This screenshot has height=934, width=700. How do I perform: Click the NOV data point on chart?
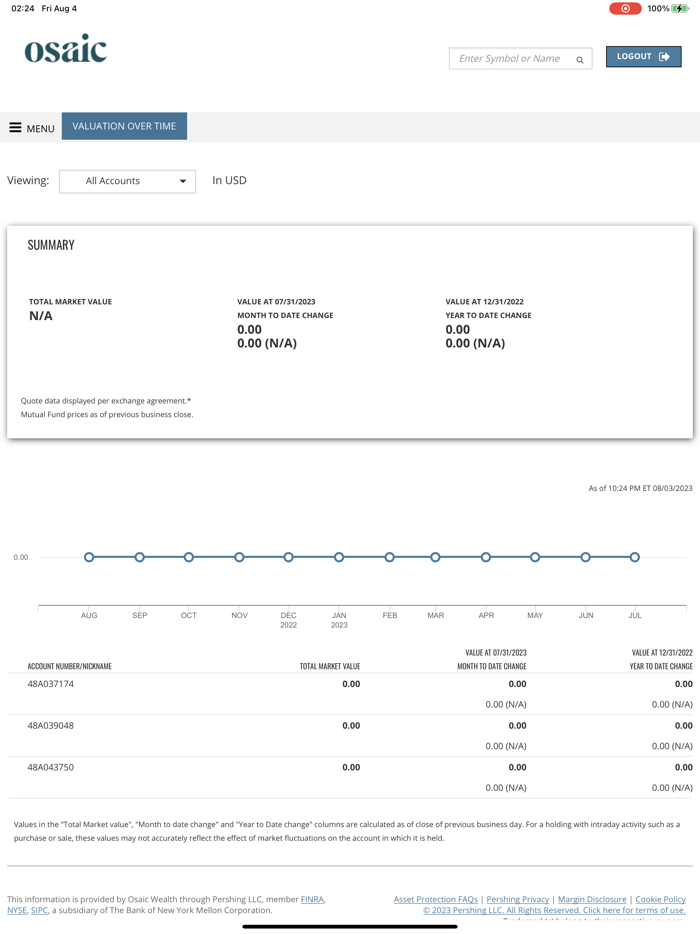click(x=239, y=558)
